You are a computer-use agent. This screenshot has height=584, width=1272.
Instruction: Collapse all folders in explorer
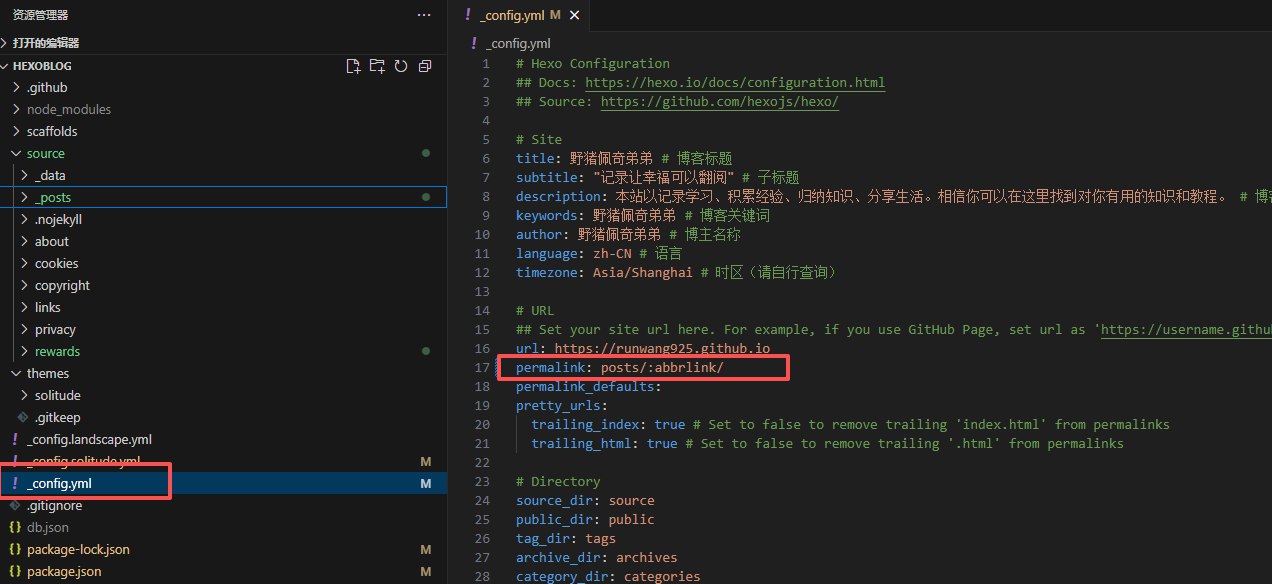[x=425, y=66]
